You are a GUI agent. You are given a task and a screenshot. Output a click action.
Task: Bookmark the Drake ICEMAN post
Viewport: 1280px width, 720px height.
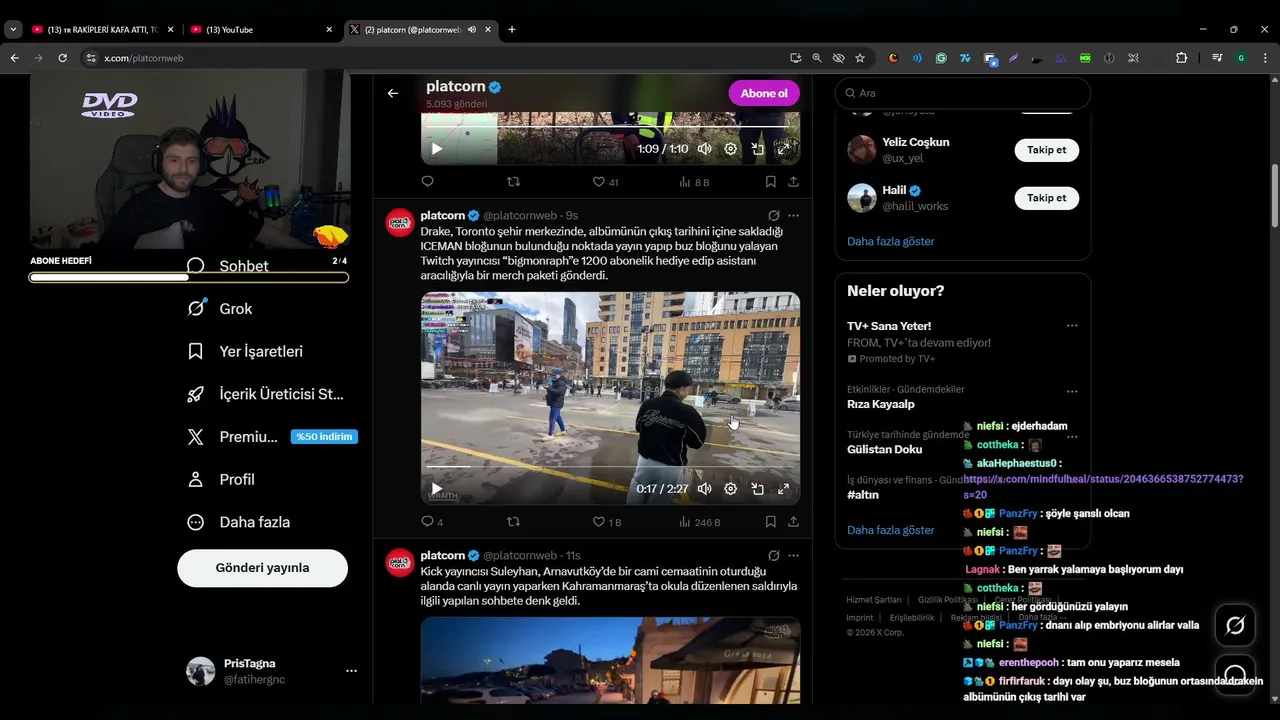click(770, 522)
